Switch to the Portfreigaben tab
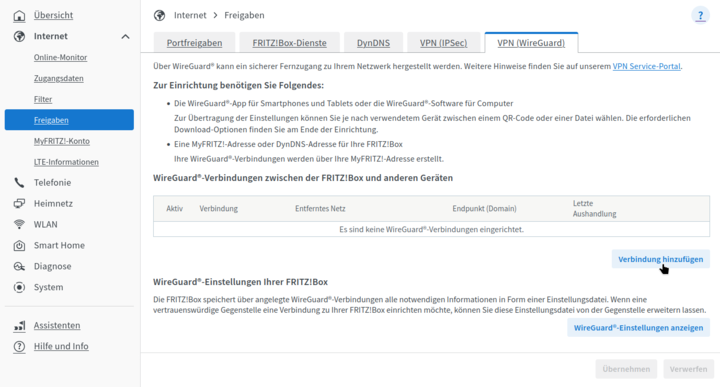Image resolution: width=720 pixels, height=387 pixels. (194, 43)
